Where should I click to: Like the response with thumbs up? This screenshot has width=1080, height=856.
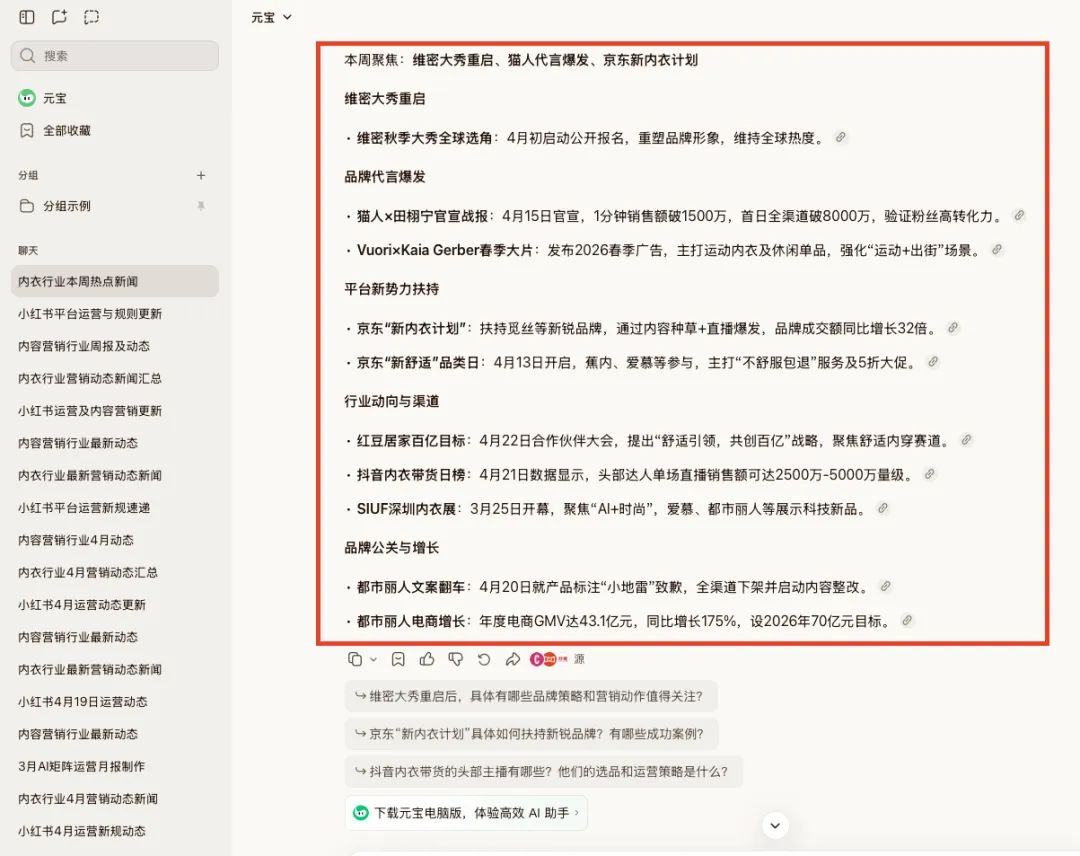426,659
